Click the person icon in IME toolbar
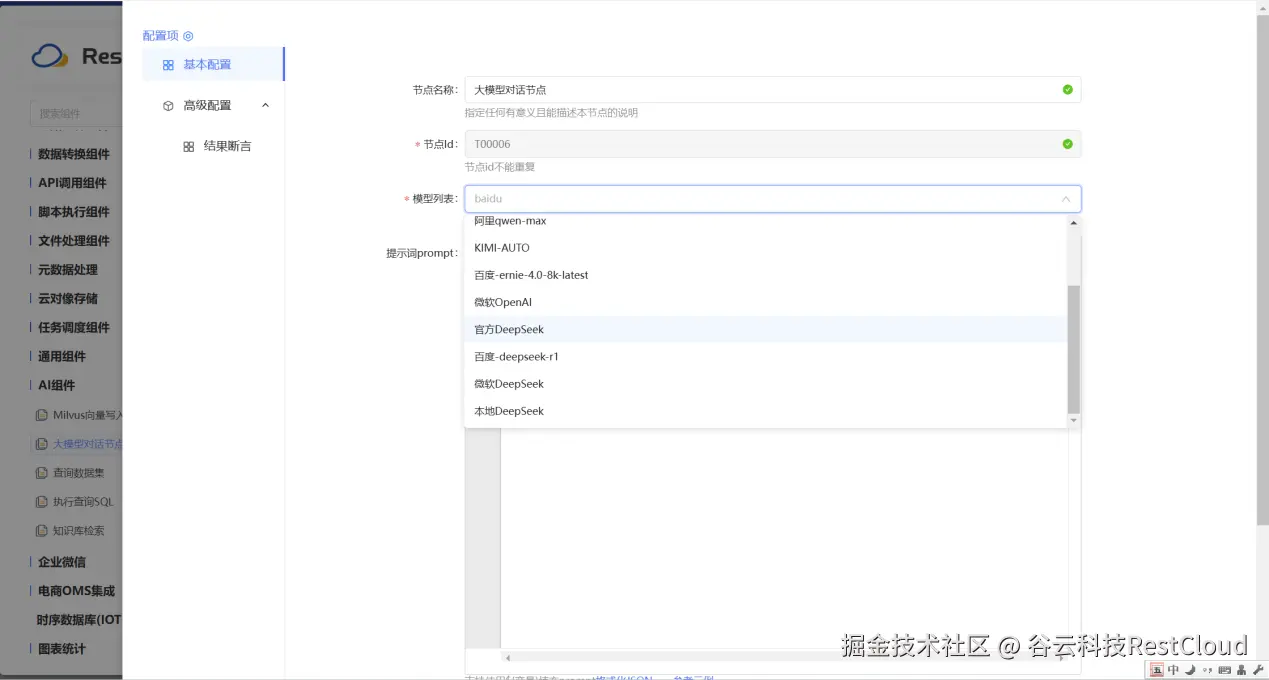Screen dimensions: 1269x680 (1241, 670)
